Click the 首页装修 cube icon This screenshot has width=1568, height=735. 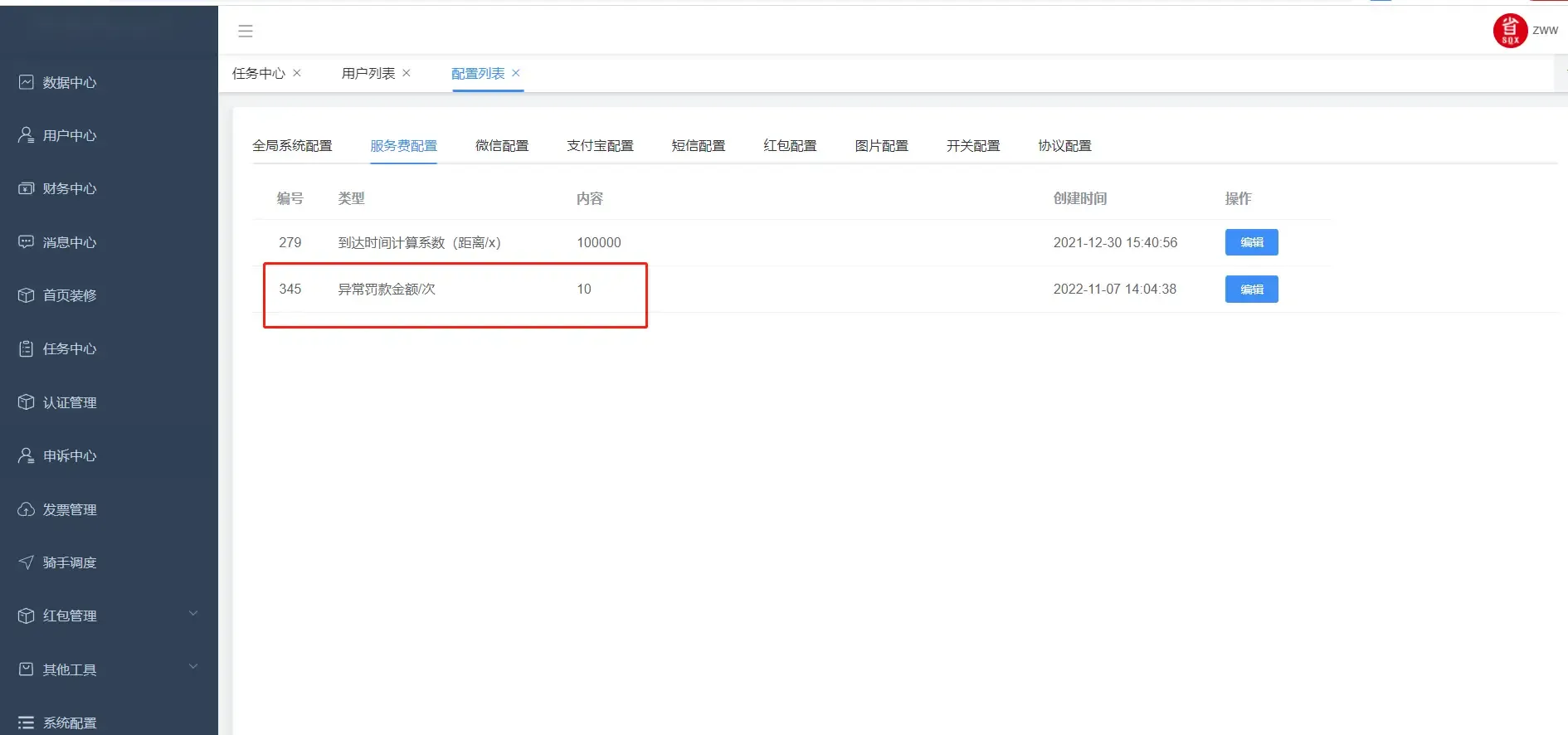tap(27, 295)
